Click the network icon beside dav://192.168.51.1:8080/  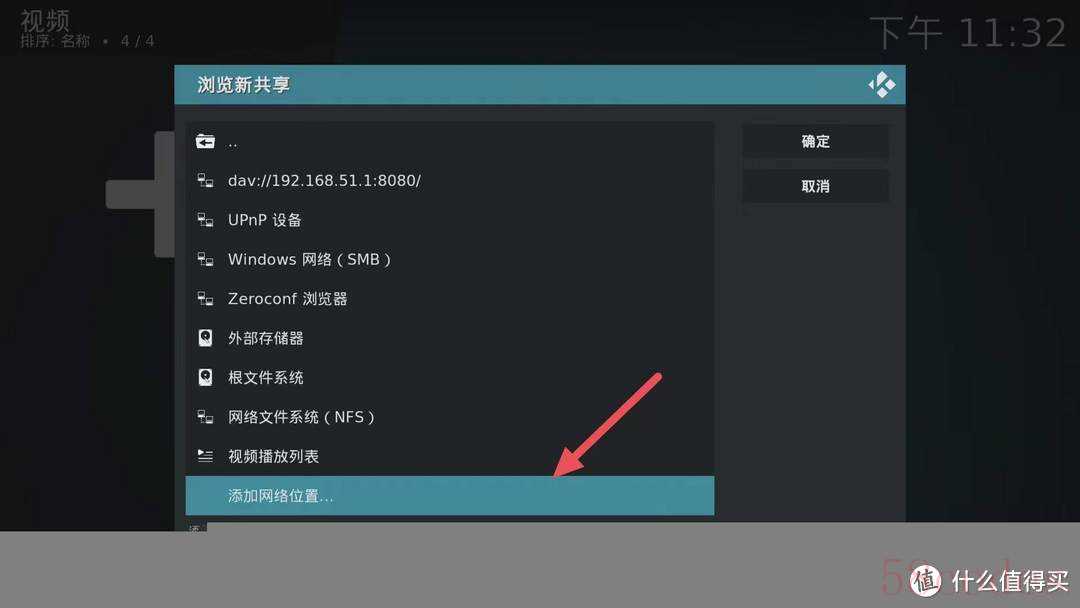[x=205, y=180]
